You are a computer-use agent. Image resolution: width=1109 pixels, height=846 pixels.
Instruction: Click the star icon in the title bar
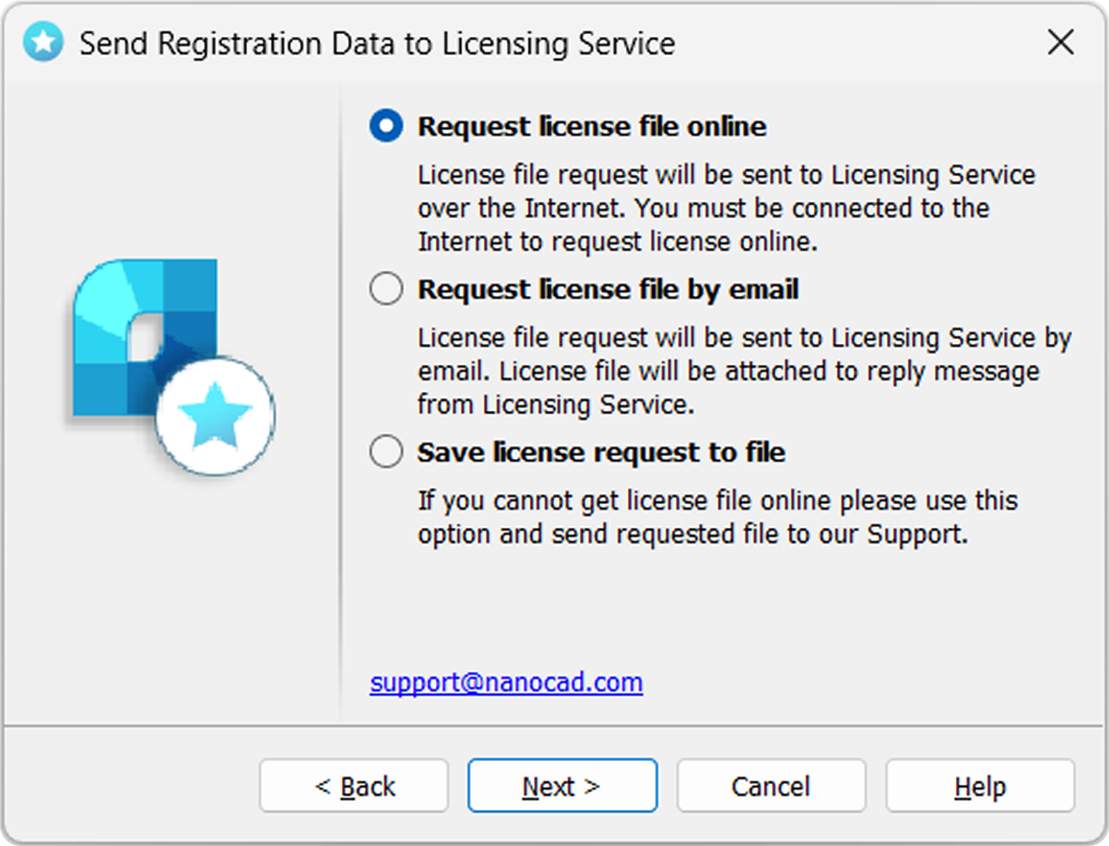[43, 42]
